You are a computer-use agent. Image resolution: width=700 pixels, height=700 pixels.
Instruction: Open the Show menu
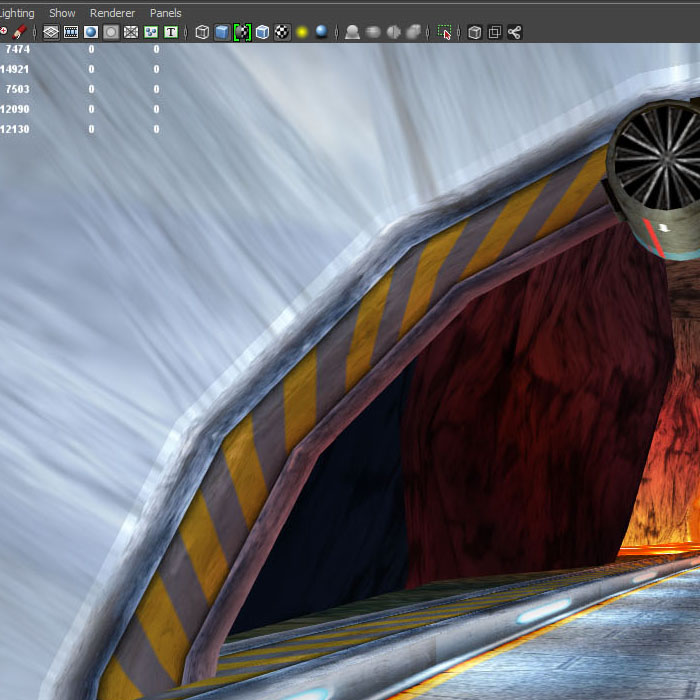click(62, 13)
